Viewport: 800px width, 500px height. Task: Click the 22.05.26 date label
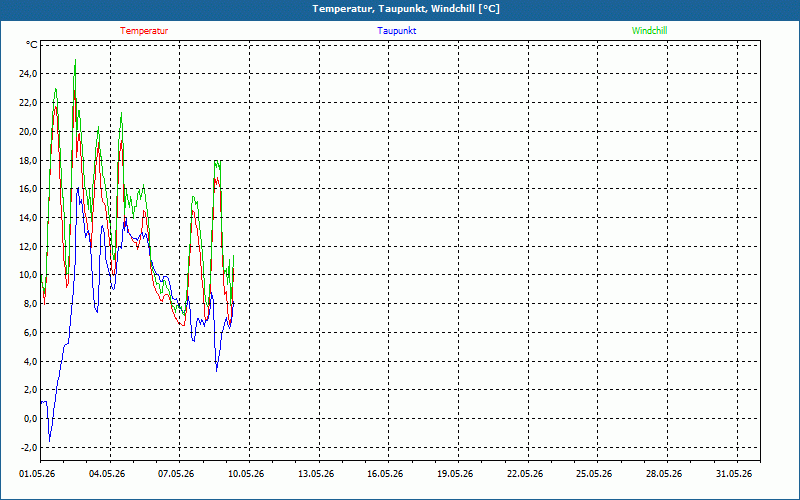[525, 474]
